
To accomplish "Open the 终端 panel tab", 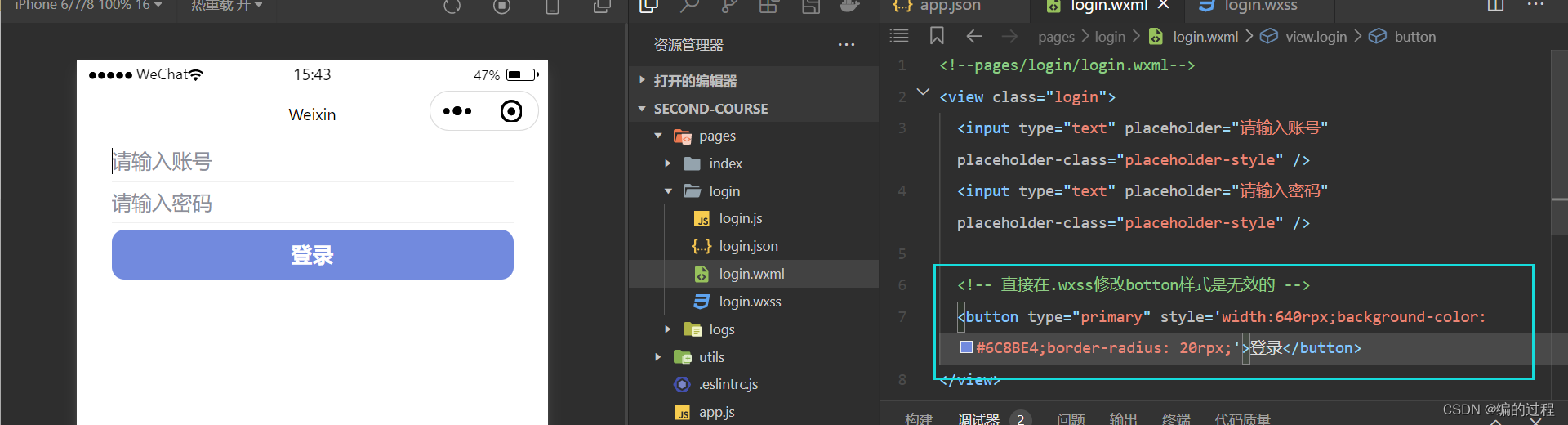I will [x=1175, y=418].
